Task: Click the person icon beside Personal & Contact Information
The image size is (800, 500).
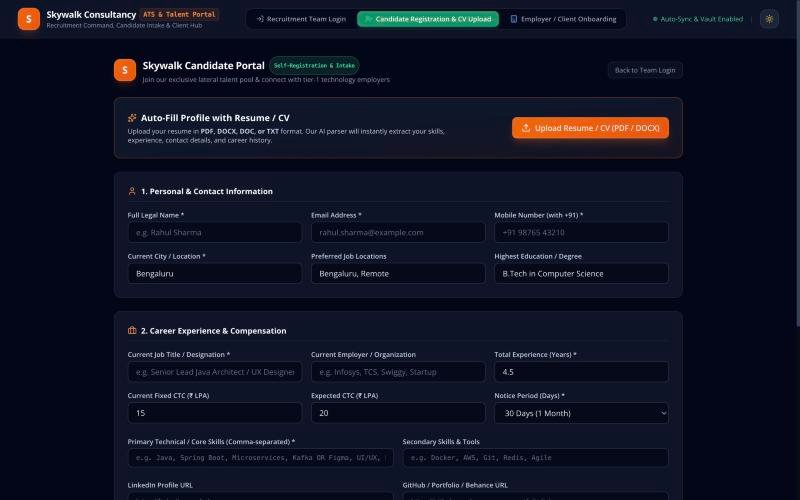Action: [x=132, y=191]
